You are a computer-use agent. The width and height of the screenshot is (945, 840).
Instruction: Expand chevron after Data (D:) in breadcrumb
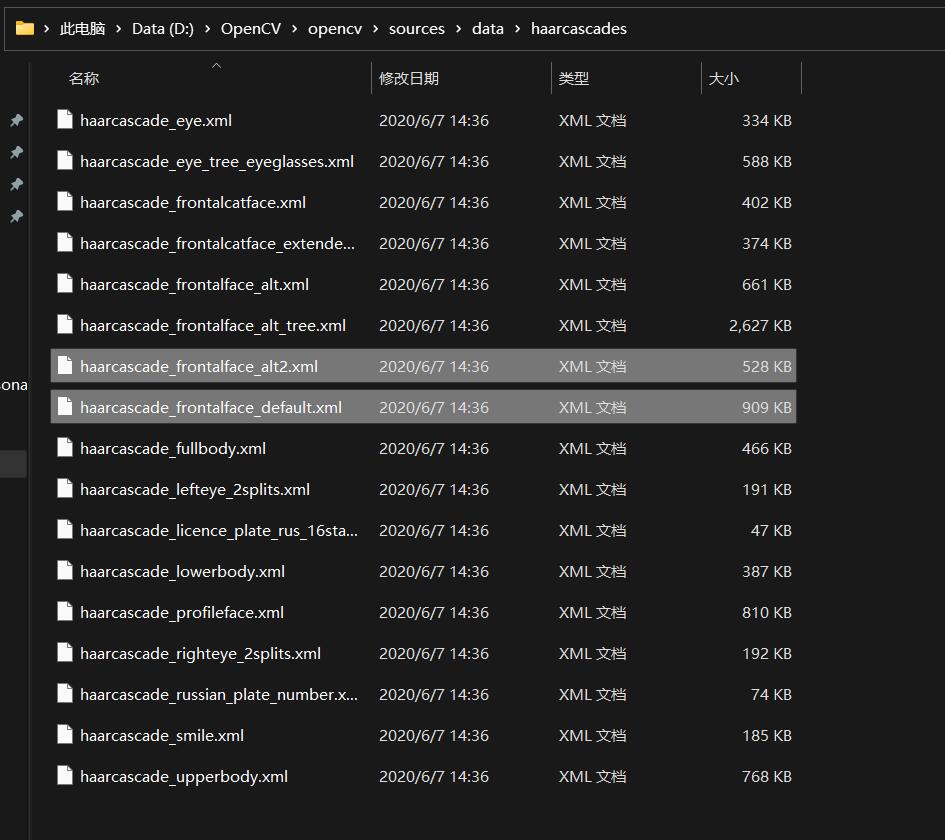[207, 29]
